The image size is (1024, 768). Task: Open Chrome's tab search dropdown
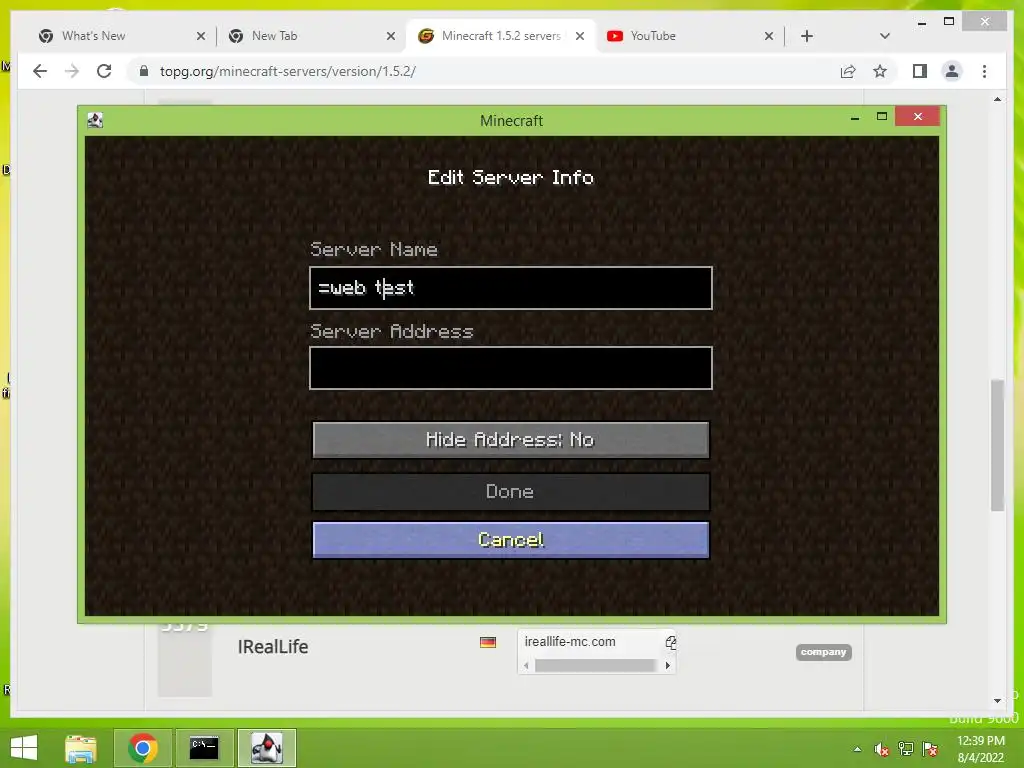[x=885, y=36]
